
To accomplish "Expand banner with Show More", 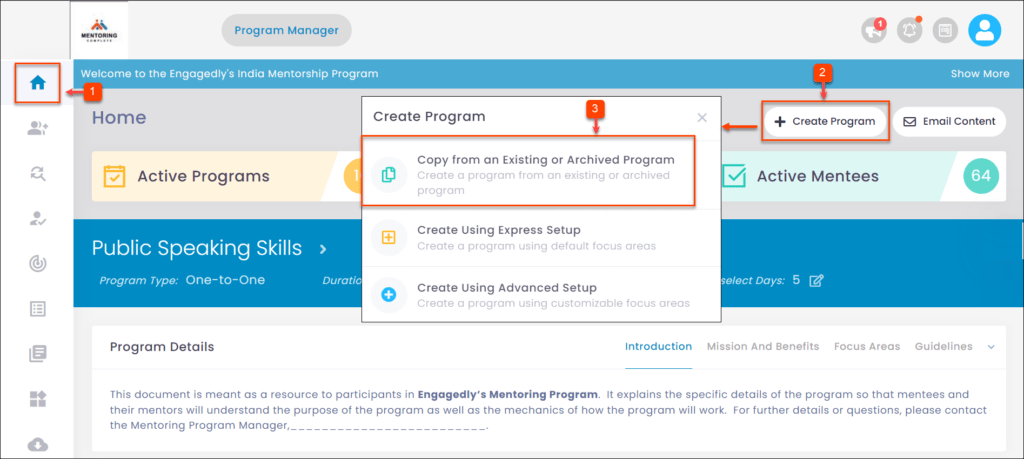I will (979, 74).
